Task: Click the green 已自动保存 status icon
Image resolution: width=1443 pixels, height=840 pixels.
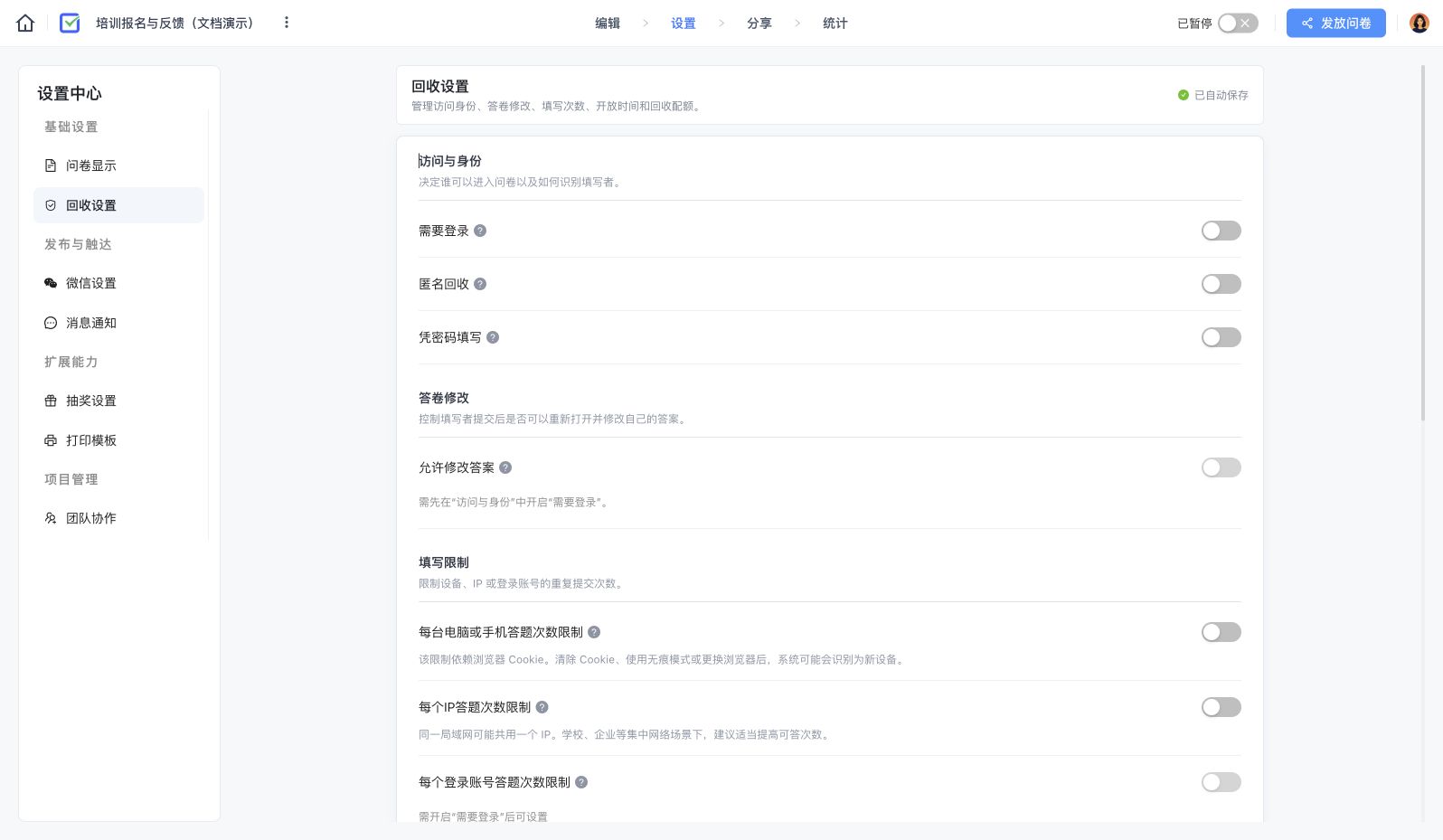Action: tap(1183, 95)
